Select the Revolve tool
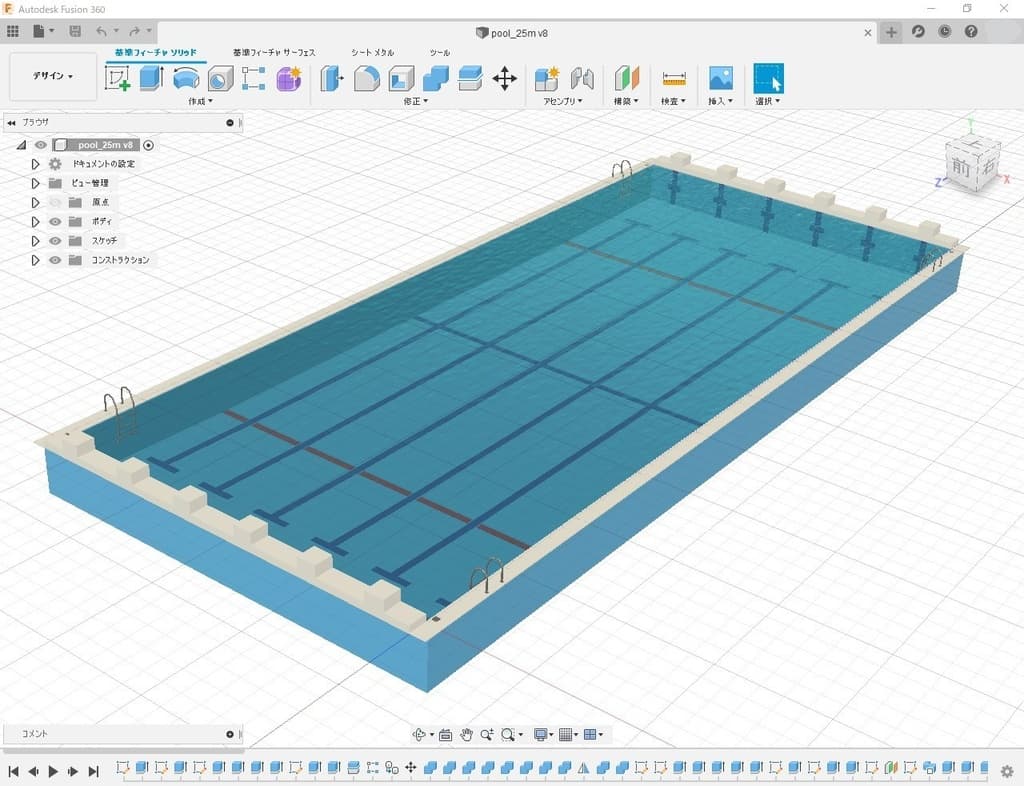The width and height of the screenshot is (1024, 786). (x=186, y=78)
